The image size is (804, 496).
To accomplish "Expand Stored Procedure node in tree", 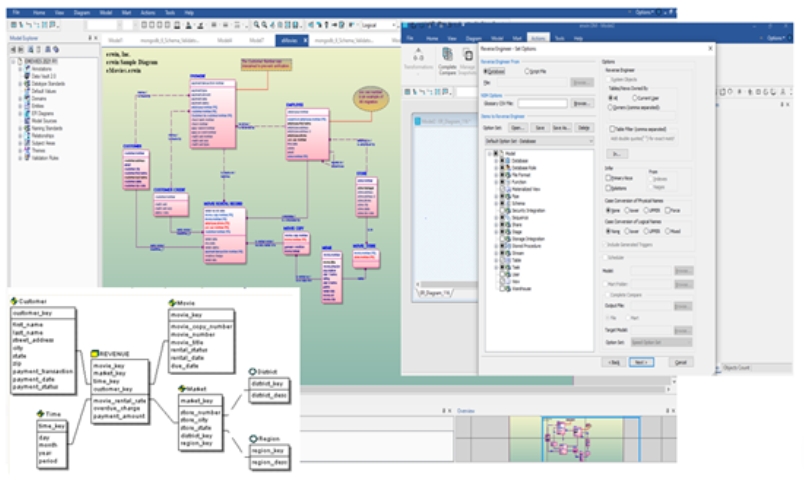I will click(x=496, y=246).
